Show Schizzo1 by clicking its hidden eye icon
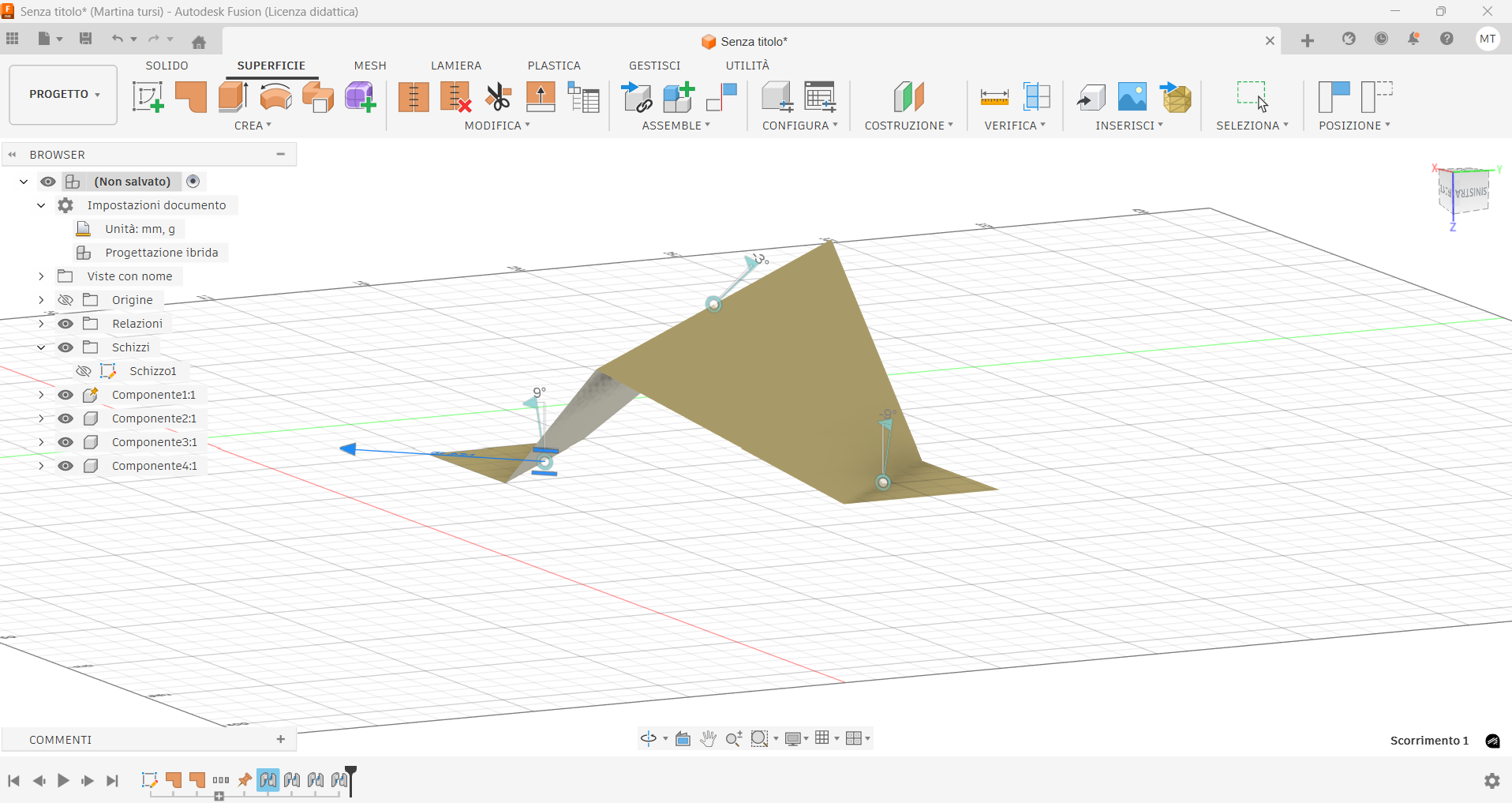Screen dimensions: 1512x803 coord(84,371)
